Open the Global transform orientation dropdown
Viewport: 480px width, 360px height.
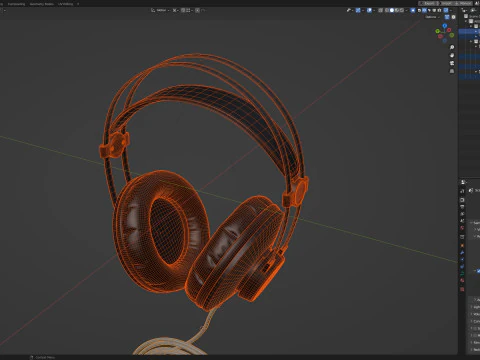point(160,10)
